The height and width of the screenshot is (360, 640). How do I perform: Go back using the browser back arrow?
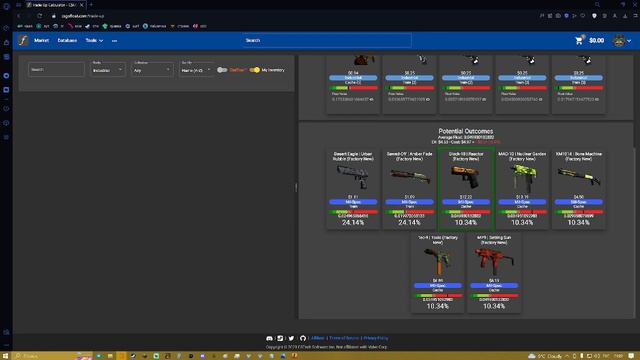click(19, 16)
